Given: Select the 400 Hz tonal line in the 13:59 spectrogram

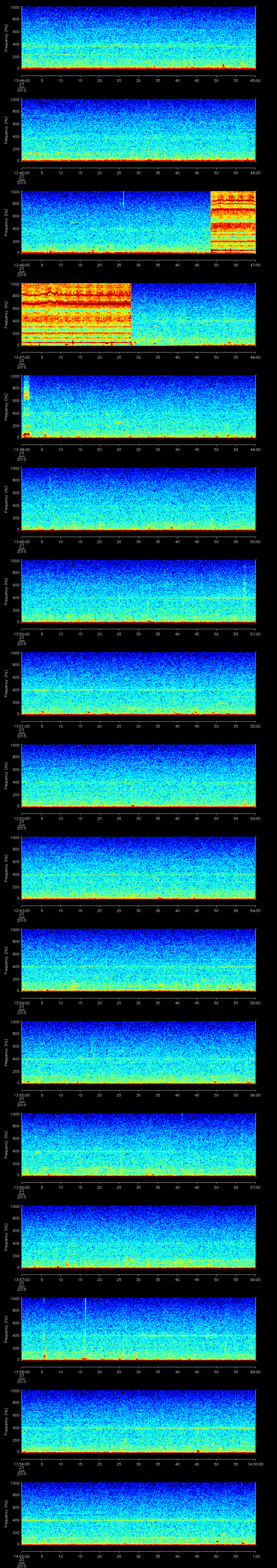Looking at the screenshot, I should [138, 1428].
